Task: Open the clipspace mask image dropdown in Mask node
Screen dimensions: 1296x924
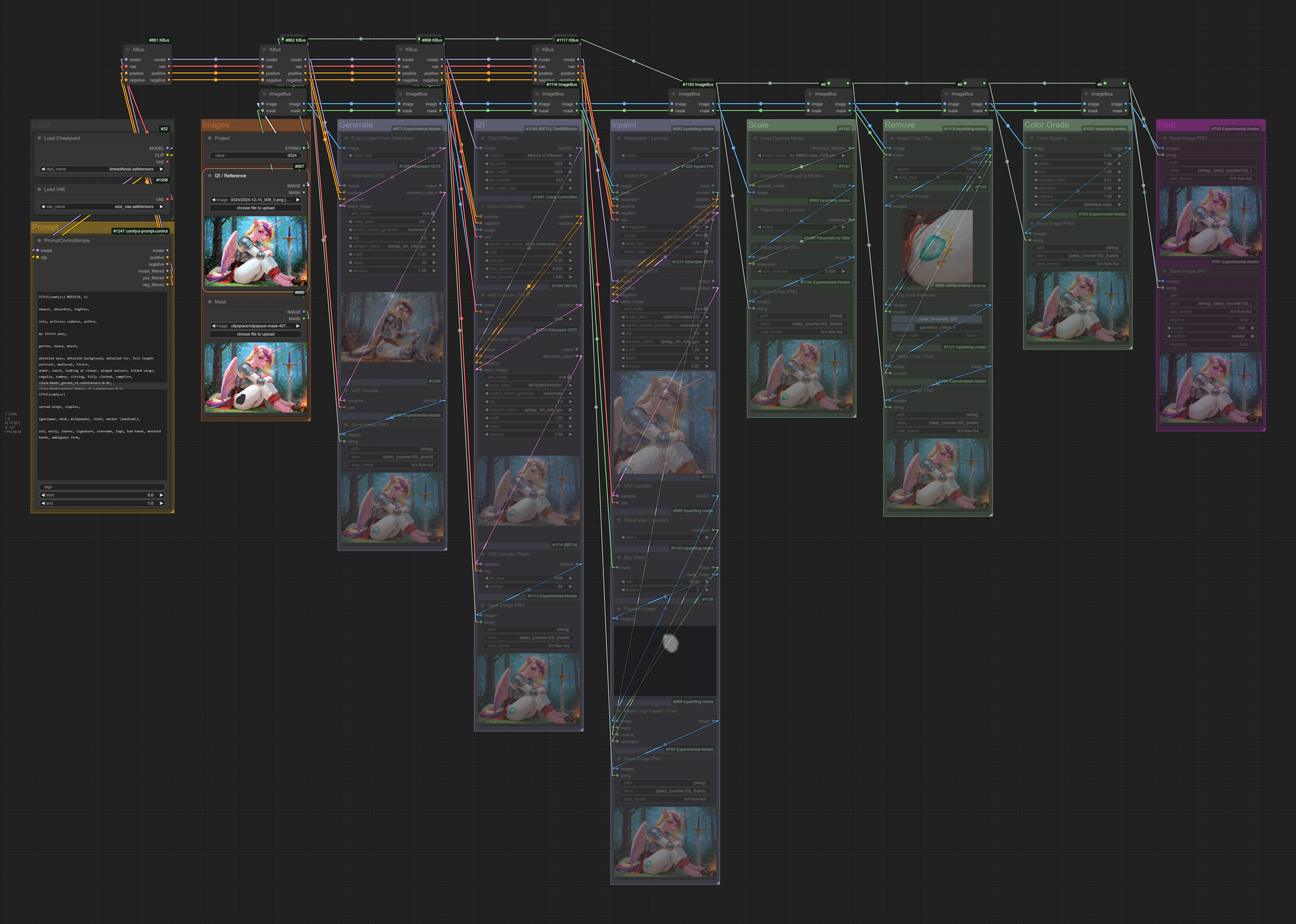Action: click(x=256, y=326)
